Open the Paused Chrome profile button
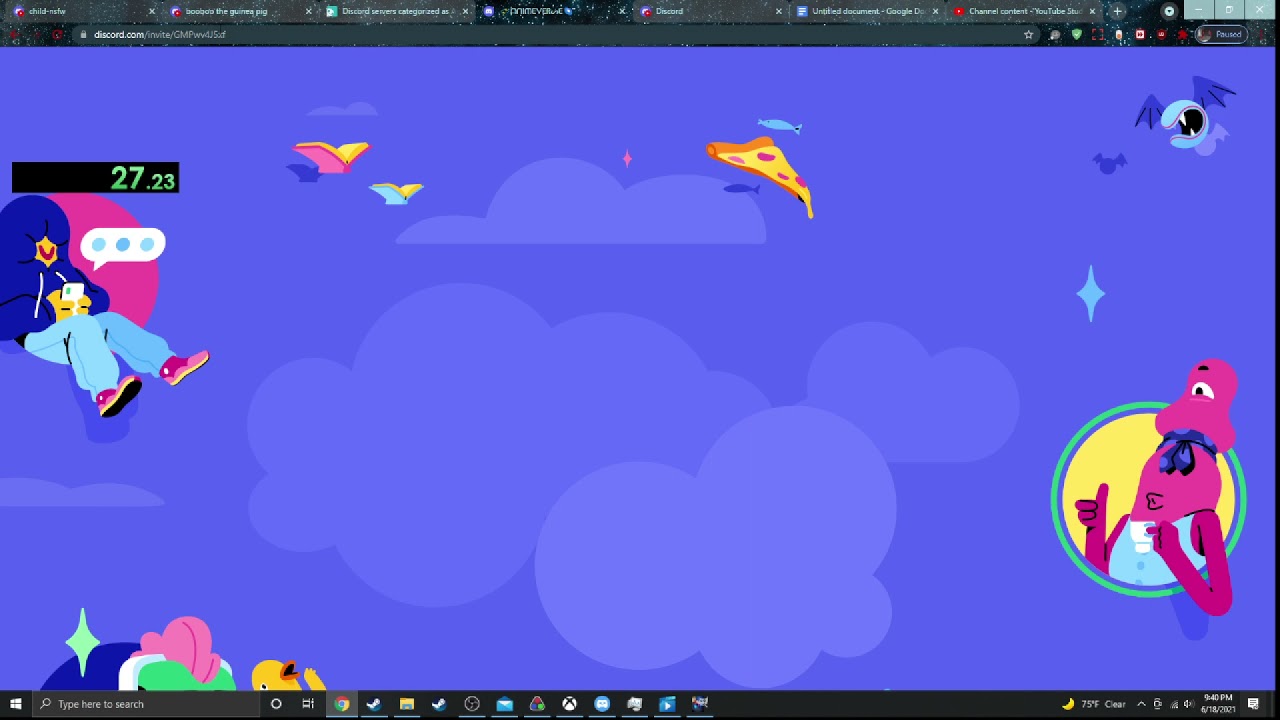The height and width of the screenshot is (720, 1280). pos(1221,34)
